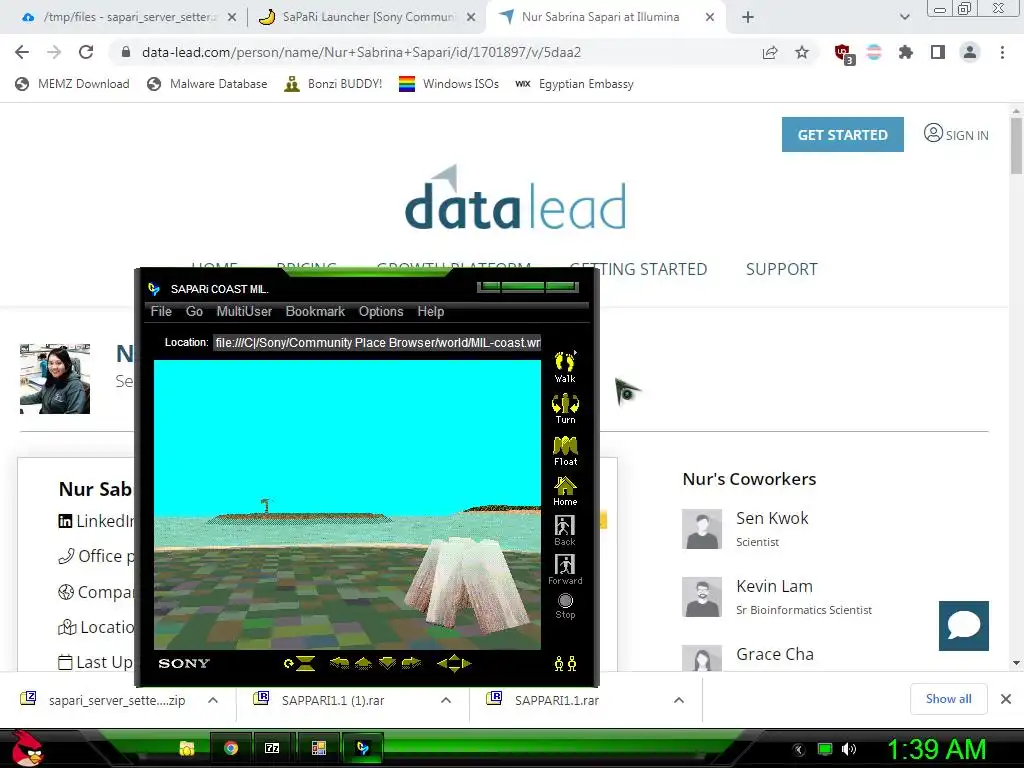Open the GETTING STARTED nav link

point(639,269)
